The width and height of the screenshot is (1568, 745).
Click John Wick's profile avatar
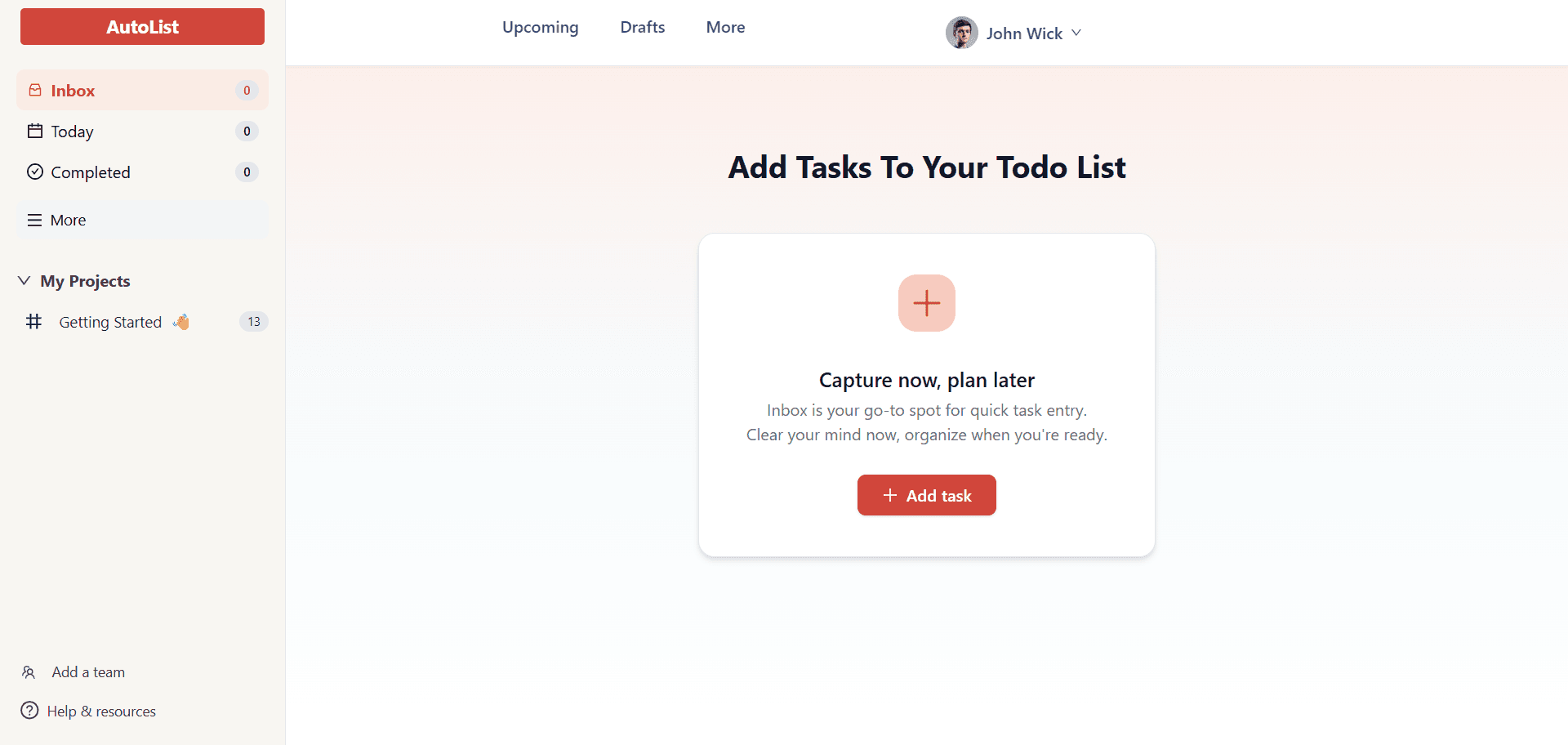pos(961,33)
